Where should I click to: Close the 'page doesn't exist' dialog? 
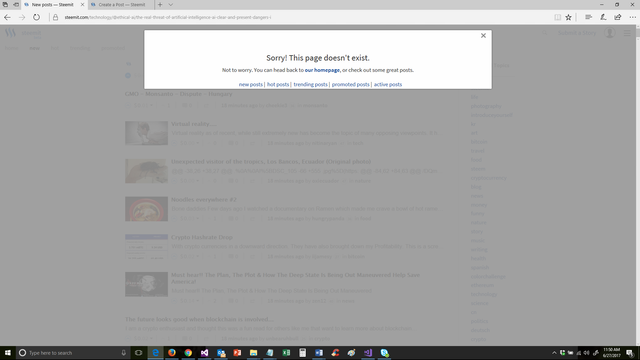pos(483,36)
